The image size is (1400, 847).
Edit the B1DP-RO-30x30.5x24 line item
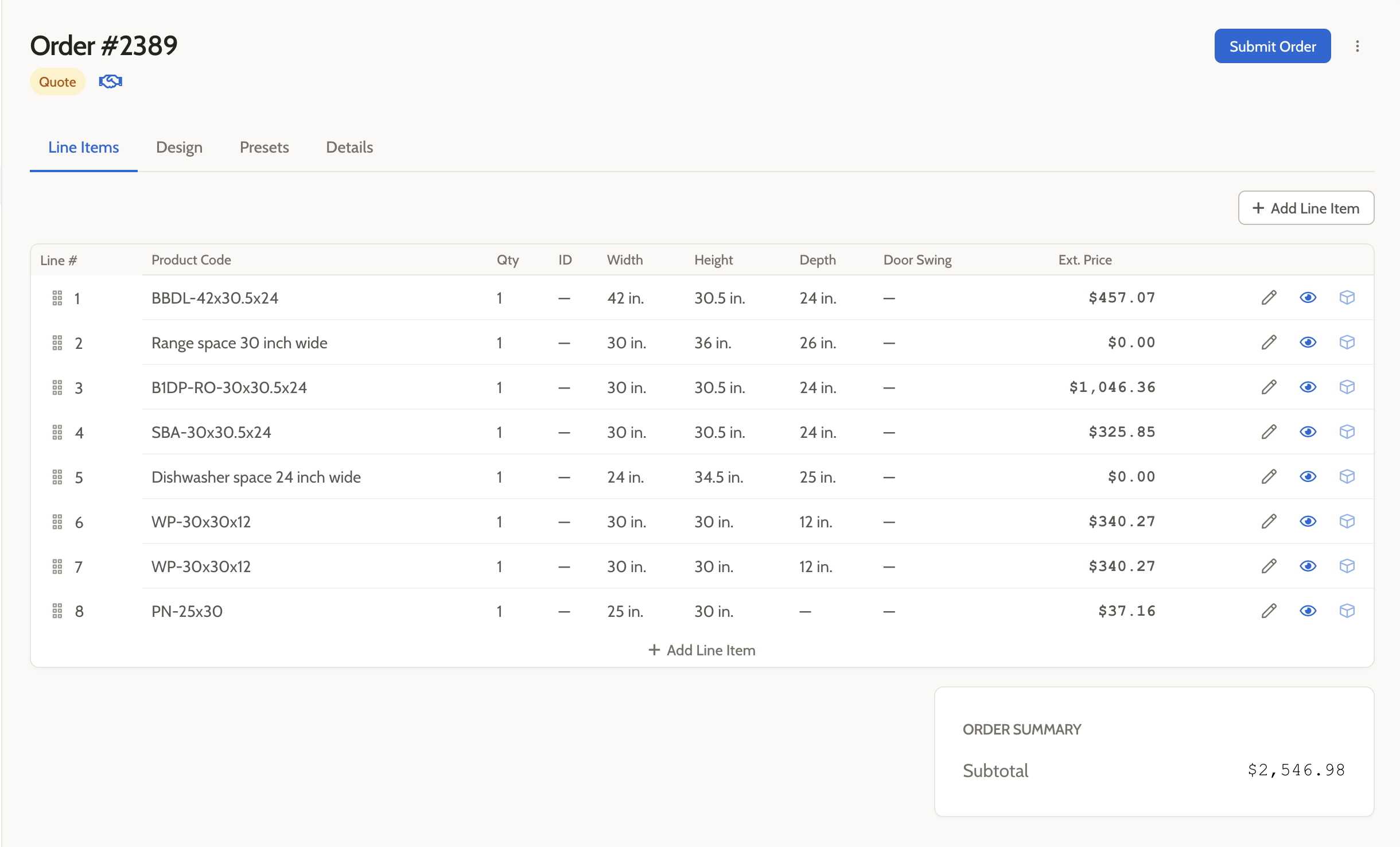1269,387
